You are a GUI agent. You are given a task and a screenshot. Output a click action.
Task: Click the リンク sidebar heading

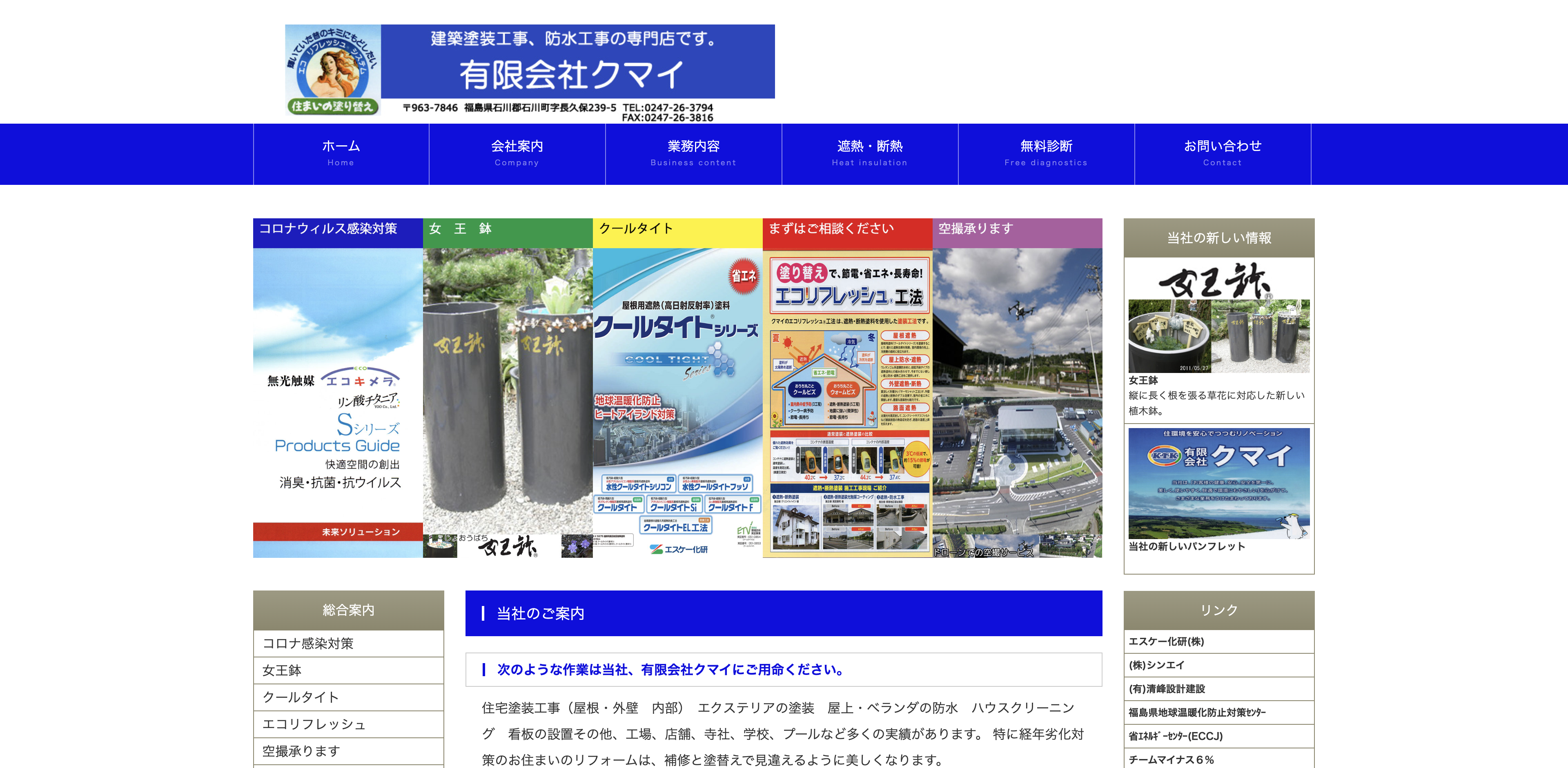point(1218,610)
